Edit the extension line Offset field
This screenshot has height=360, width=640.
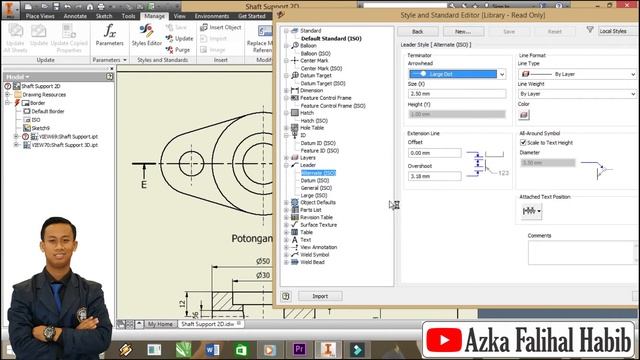pyautogui.click(x=434, y=153)
